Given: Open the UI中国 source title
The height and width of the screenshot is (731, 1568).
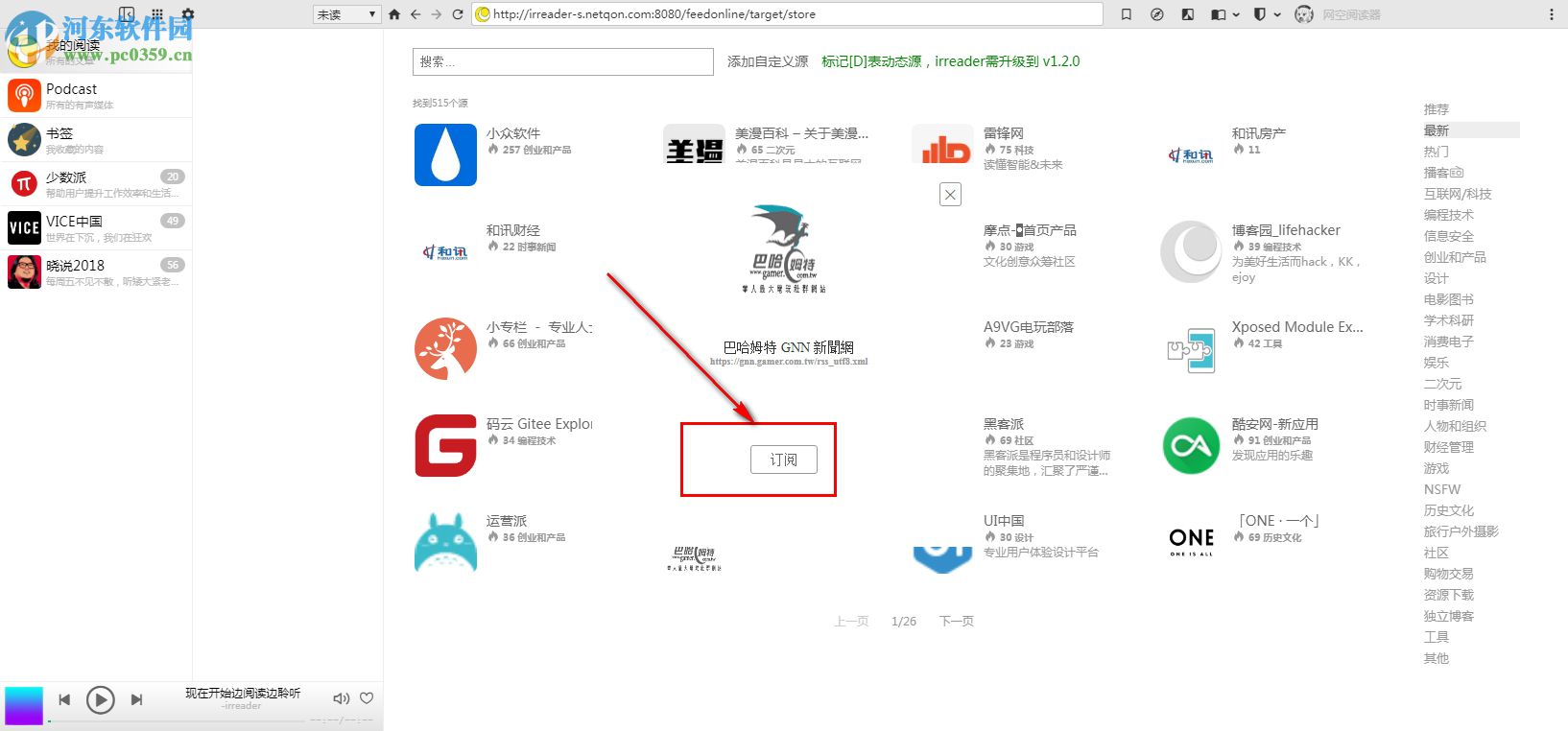Looking at the screenshot, I should coord(1004,521).
